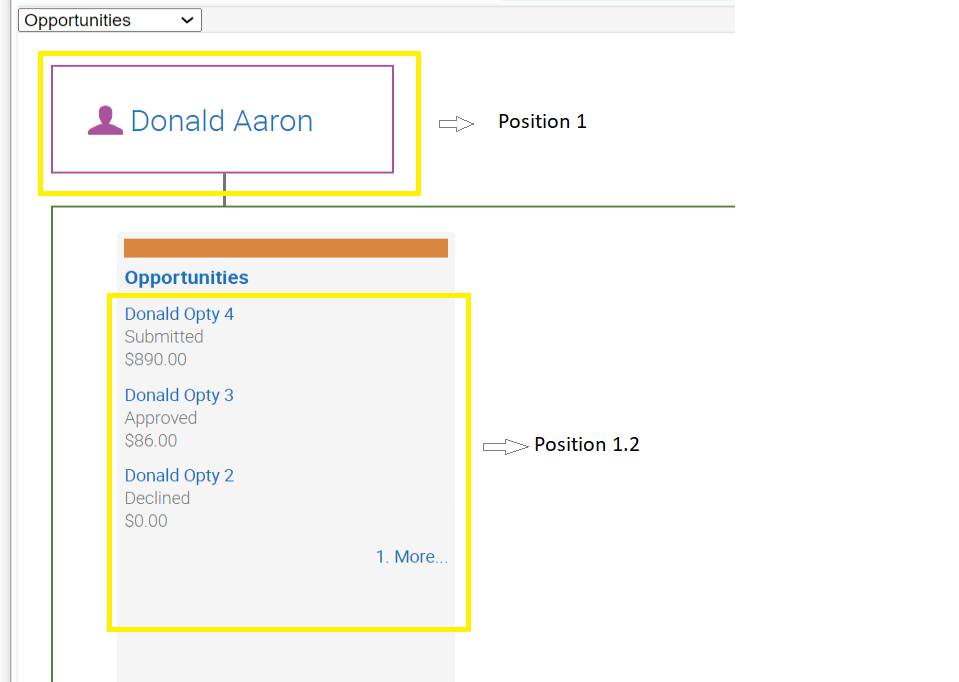This screenshot has height=682, width=959.
Task: Open the Donald Aaron contact link
Action: point(222,120)
